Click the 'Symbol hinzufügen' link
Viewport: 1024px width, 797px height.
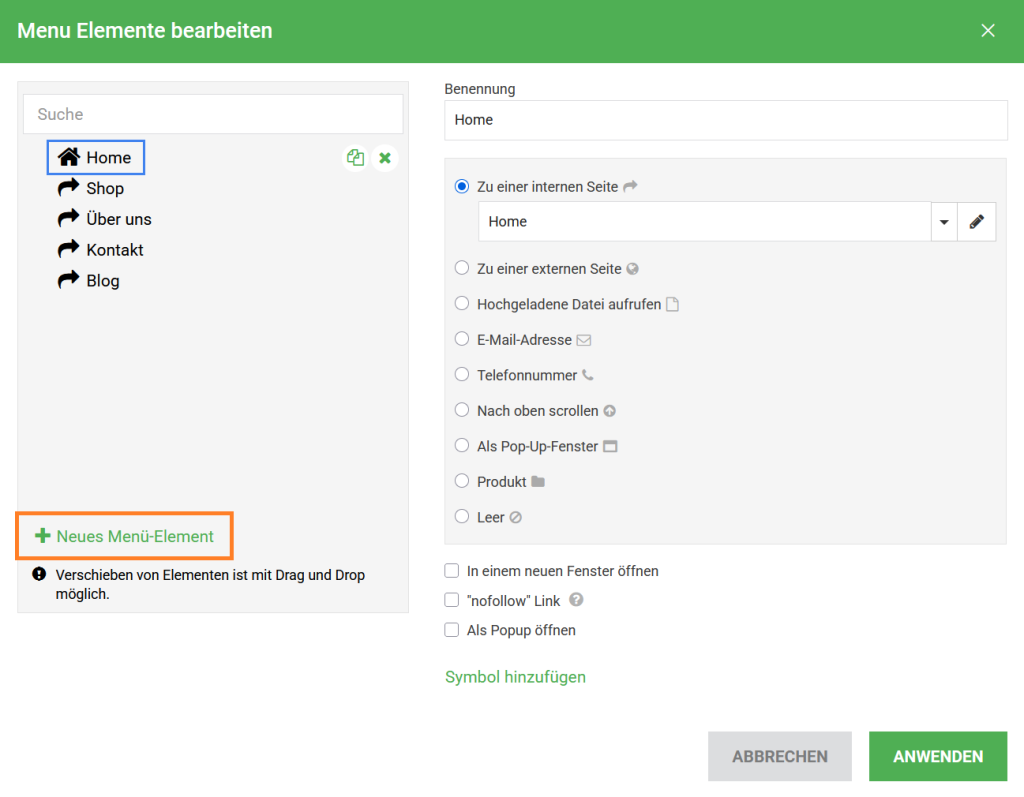tap(515, 677)
